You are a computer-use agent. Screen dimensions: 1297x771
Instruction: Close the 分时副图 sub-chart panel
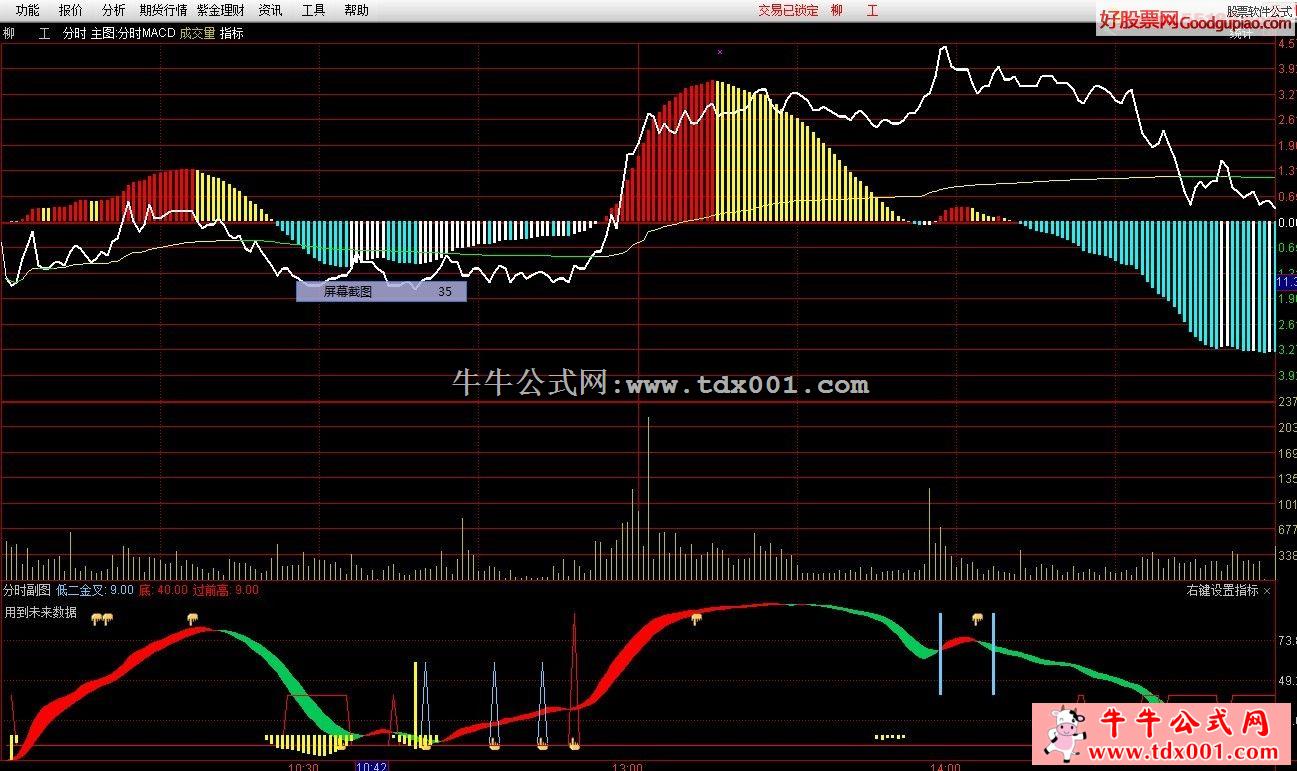(1267, 591)
